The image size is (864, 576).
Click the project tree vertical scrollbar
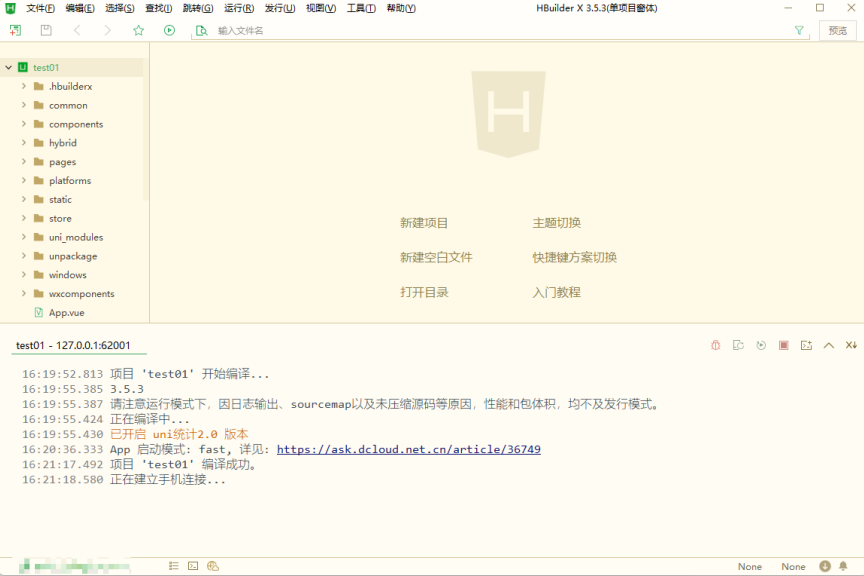point(145,130)
